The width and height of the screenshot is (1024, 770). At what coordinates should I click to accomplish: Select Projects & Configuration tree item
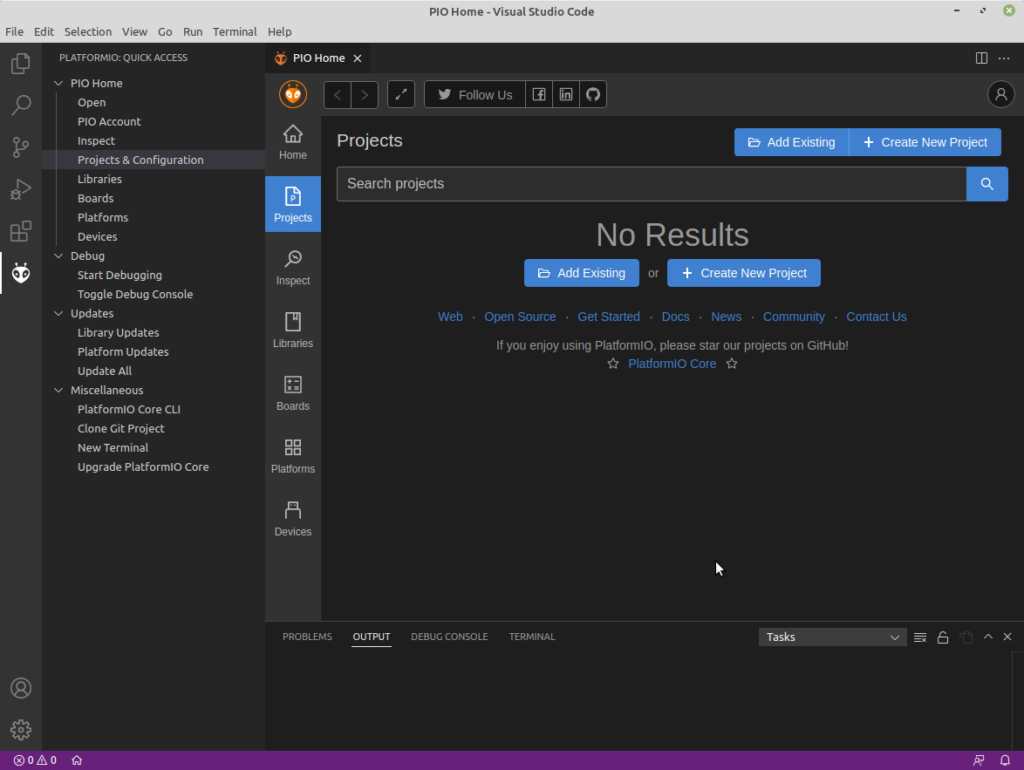coord(153,160)
